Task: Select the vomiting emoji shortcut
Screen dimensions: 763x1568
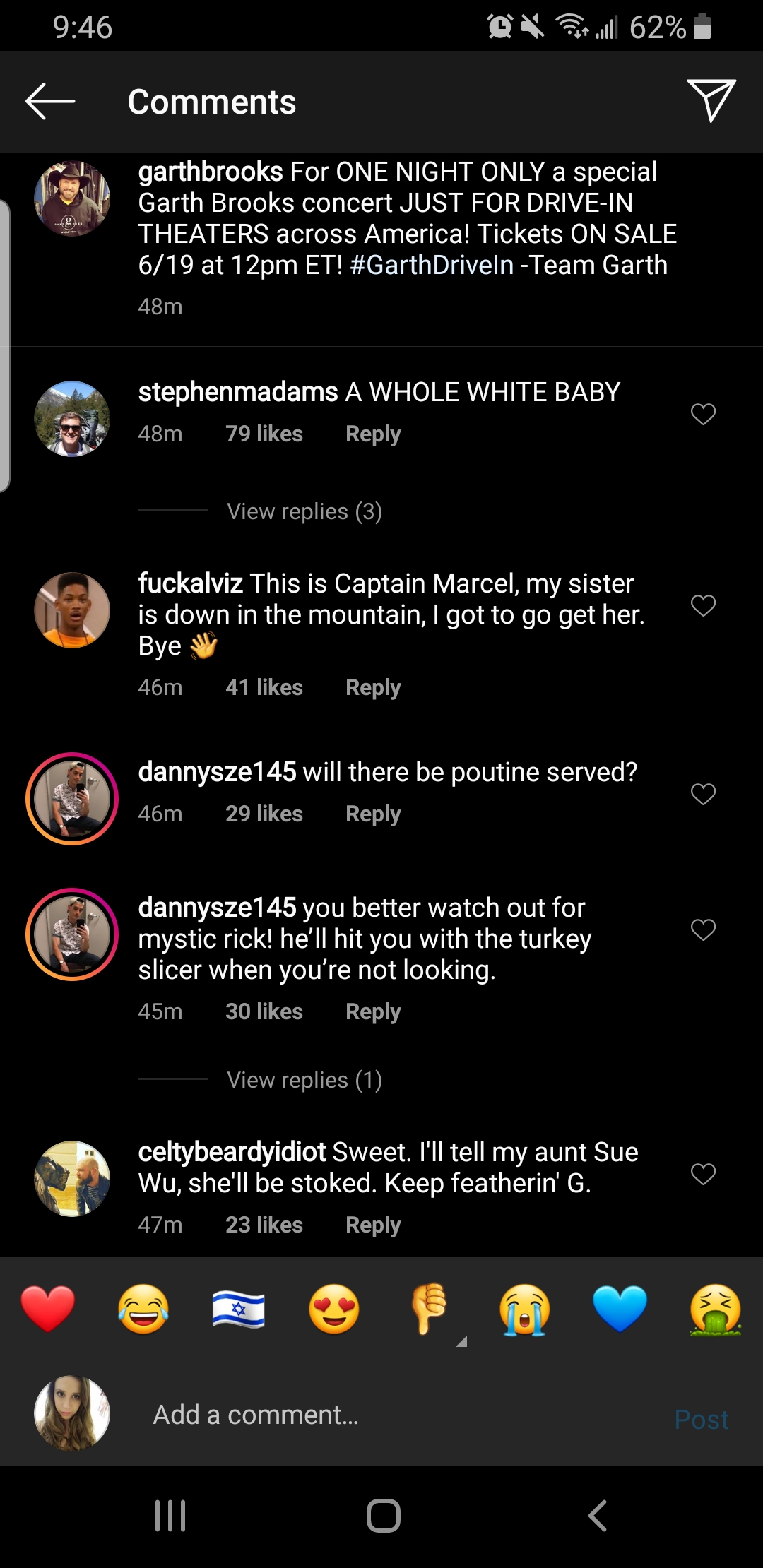Action: (x=715, y=1309)
